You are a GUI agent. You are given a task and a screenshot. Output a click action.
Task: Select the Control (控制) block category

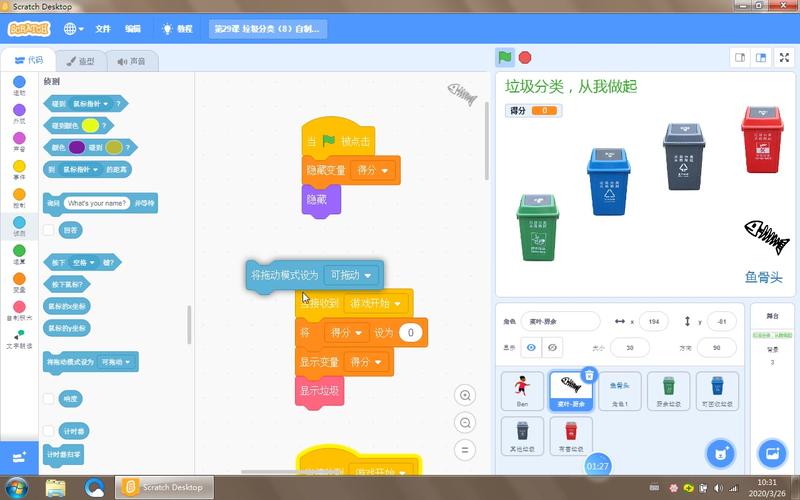pos(19,198)
